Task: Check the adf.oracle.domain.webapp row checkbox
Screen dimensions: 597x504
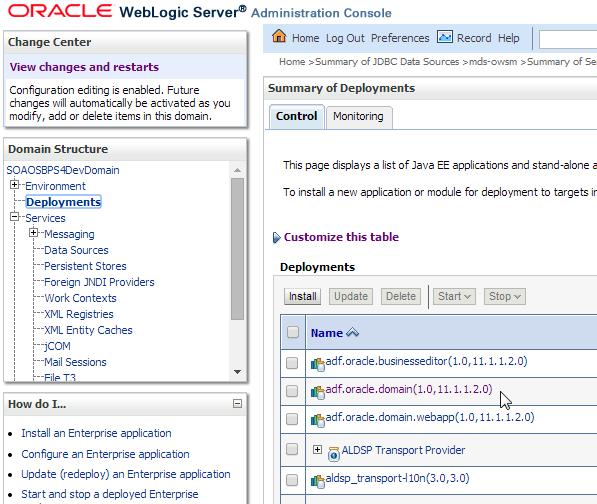Action: tap(292, 419)
